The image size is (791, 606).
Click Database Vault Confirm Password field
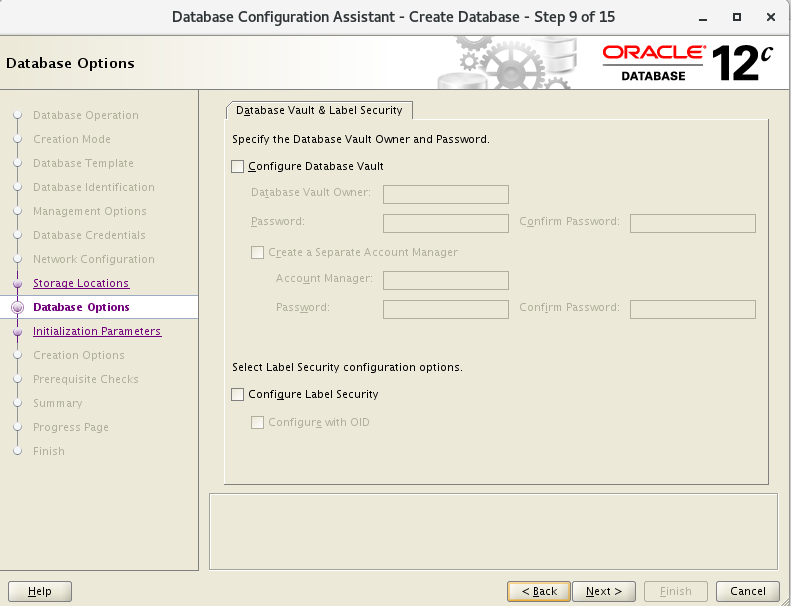click(692, 223)
